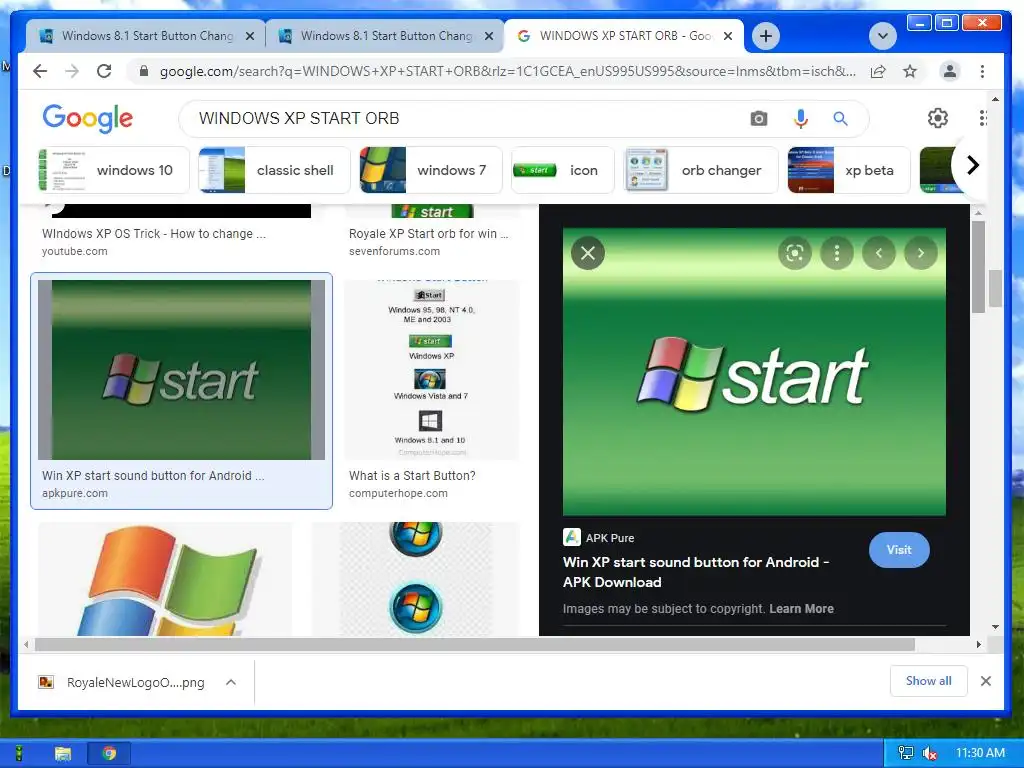Click the forward navigation arrow
1024x768 pixels.
72,71
